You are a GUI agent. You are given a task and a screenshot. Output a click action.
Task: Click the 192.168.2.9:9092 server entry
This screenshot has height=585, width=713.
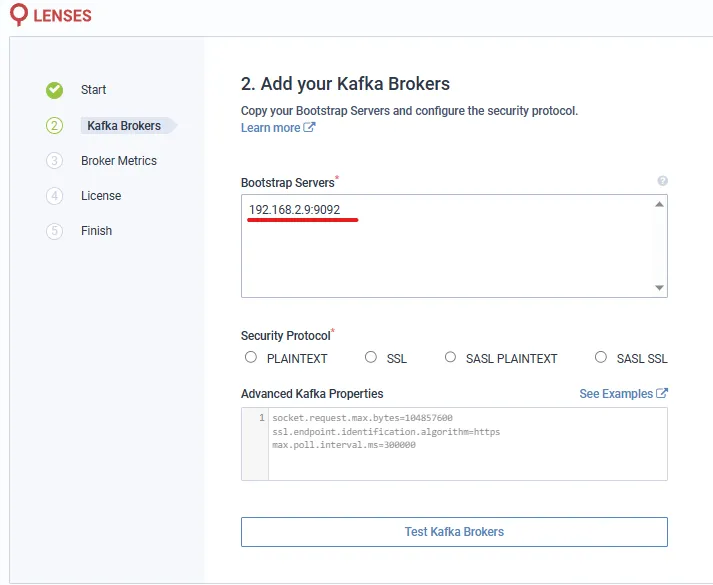(x=295, y=210)
